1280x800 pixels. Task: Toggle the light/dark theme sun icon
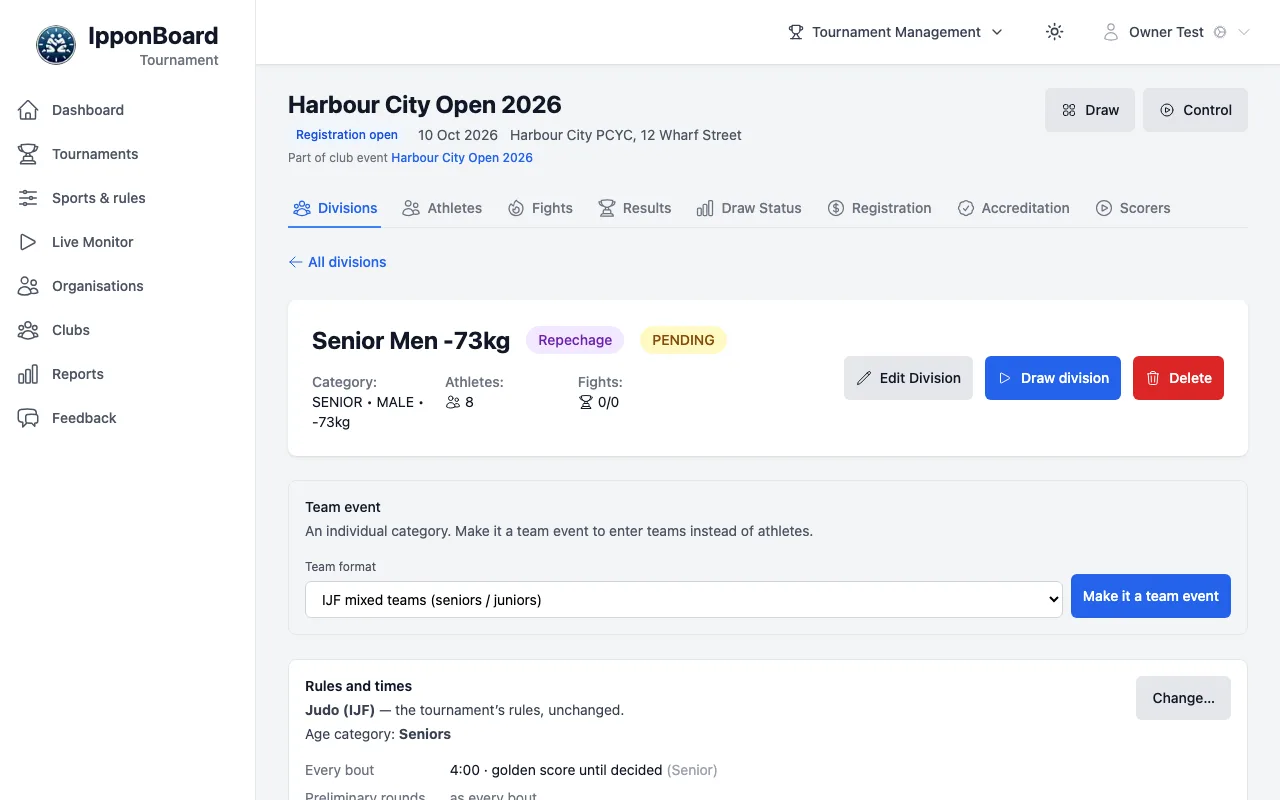pyautogui.click(x=1054, y=32)
